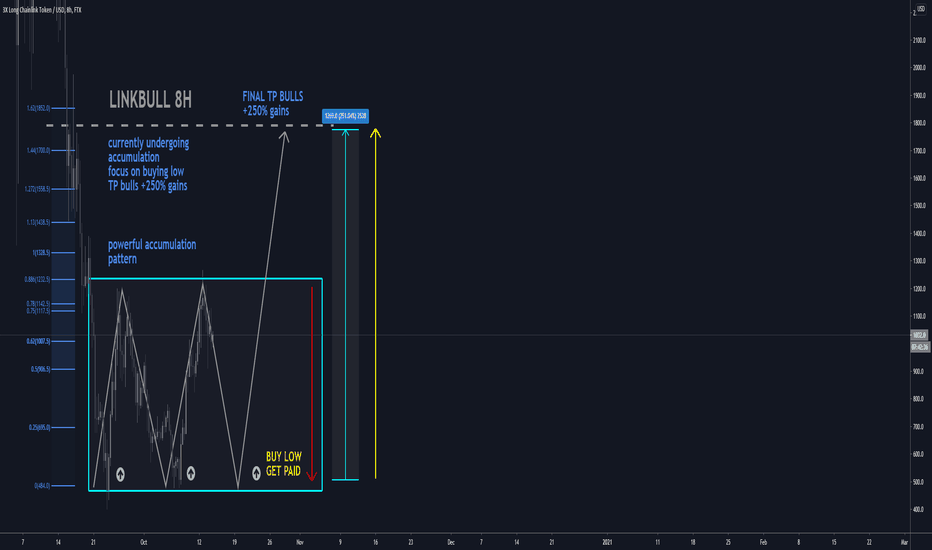
Task: Click the Fibonacci level label 1.62(1852.0)
Action: point(38,108)
